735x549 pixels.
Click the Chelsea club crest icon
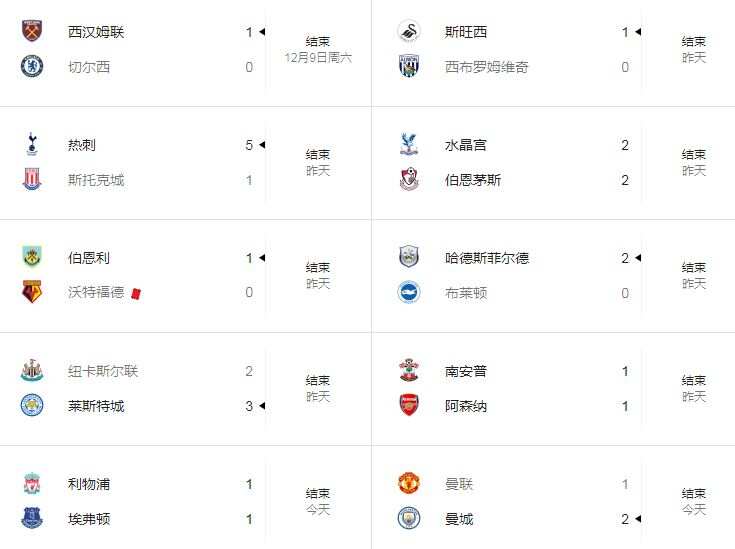click(32, 67)
